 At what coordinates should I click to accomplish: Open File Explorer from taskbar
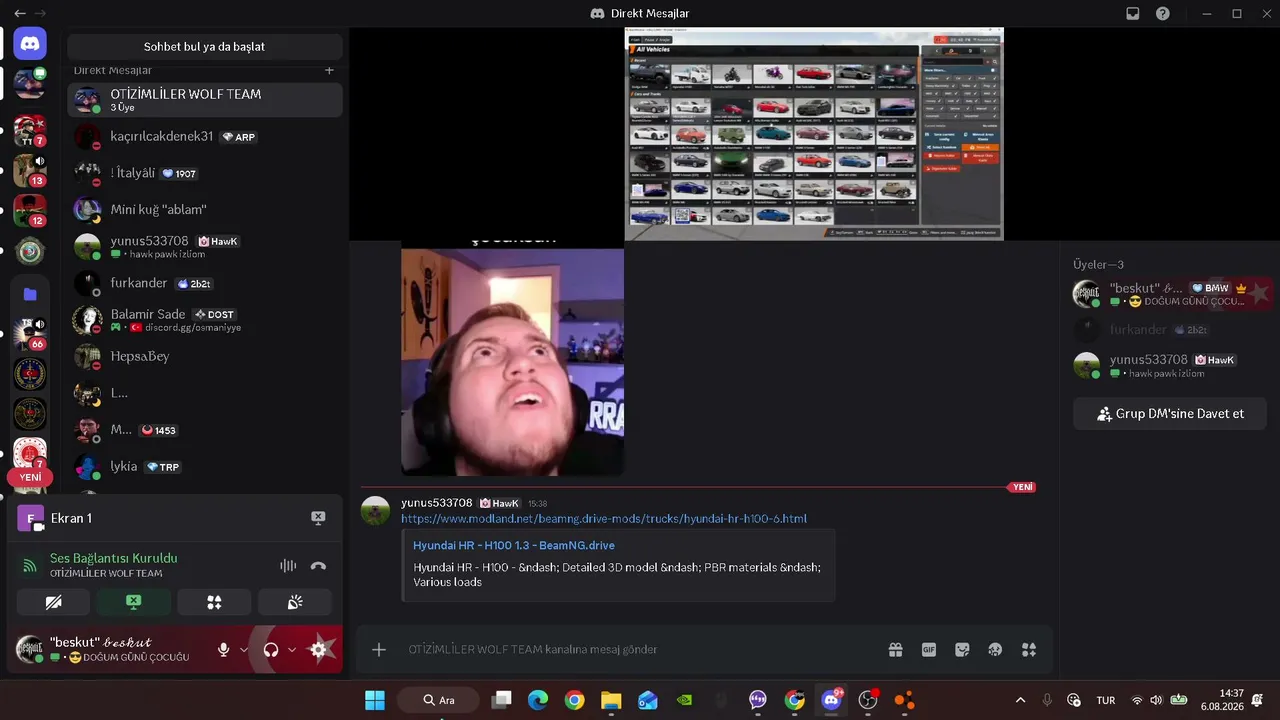click(611, 700)
